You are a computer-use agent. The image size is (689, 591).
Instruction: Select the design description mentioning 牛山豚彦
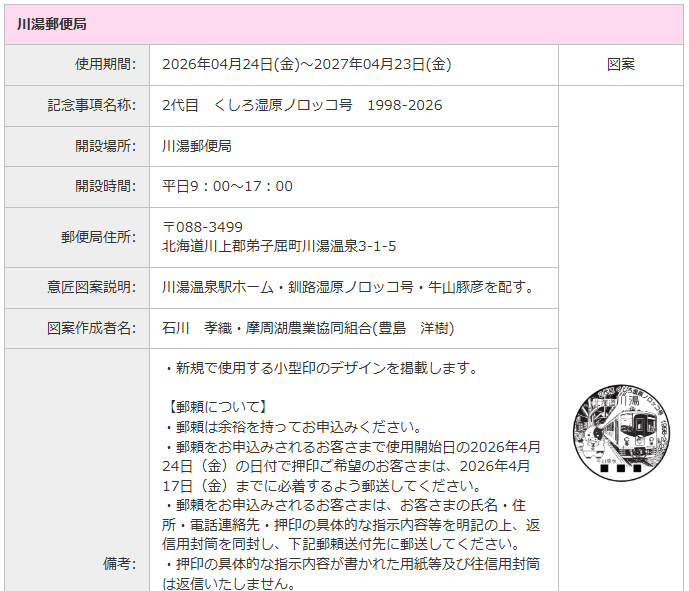click(349, 287)
